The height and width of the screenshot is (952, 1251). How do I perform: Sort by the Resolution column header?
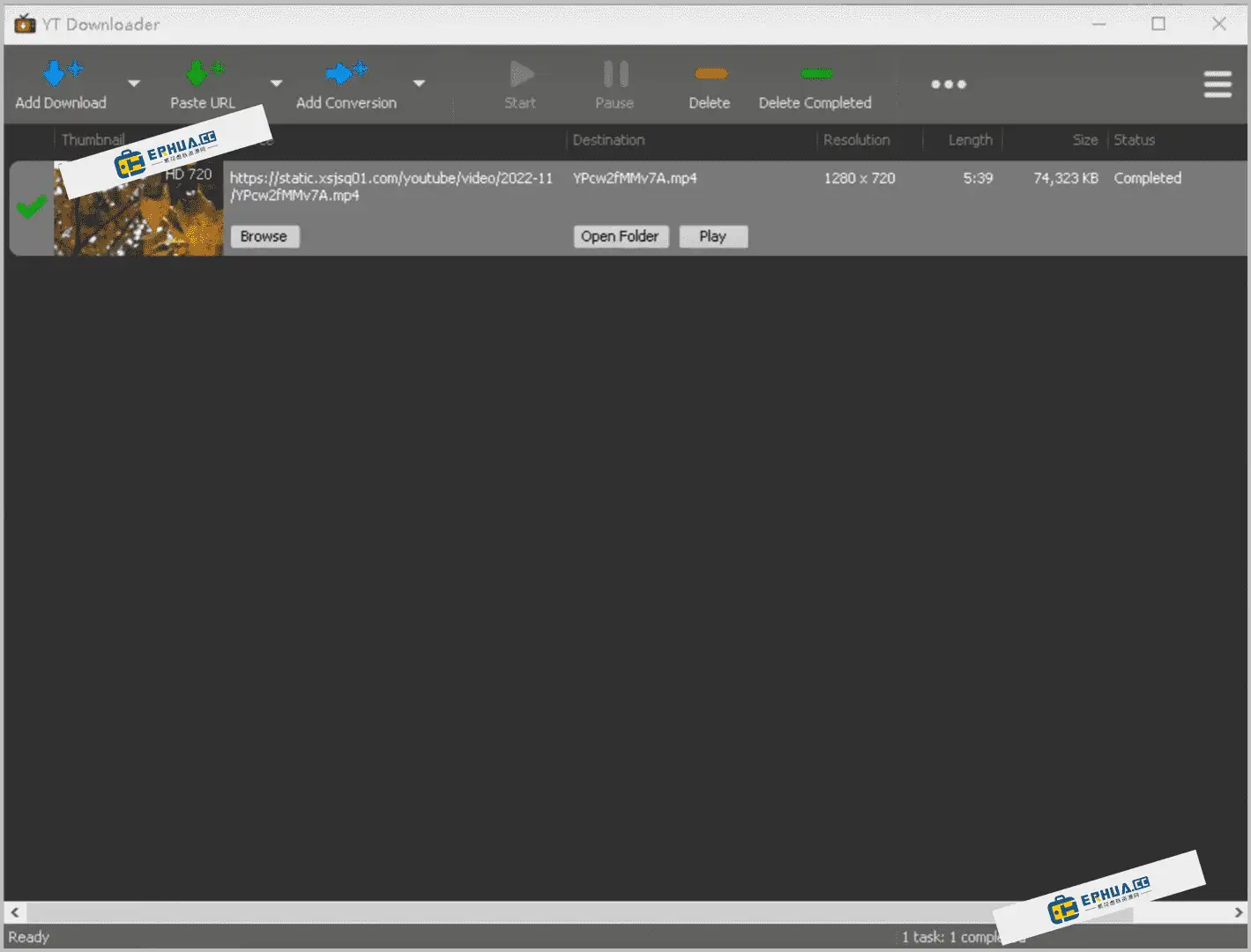pos(856,140)
